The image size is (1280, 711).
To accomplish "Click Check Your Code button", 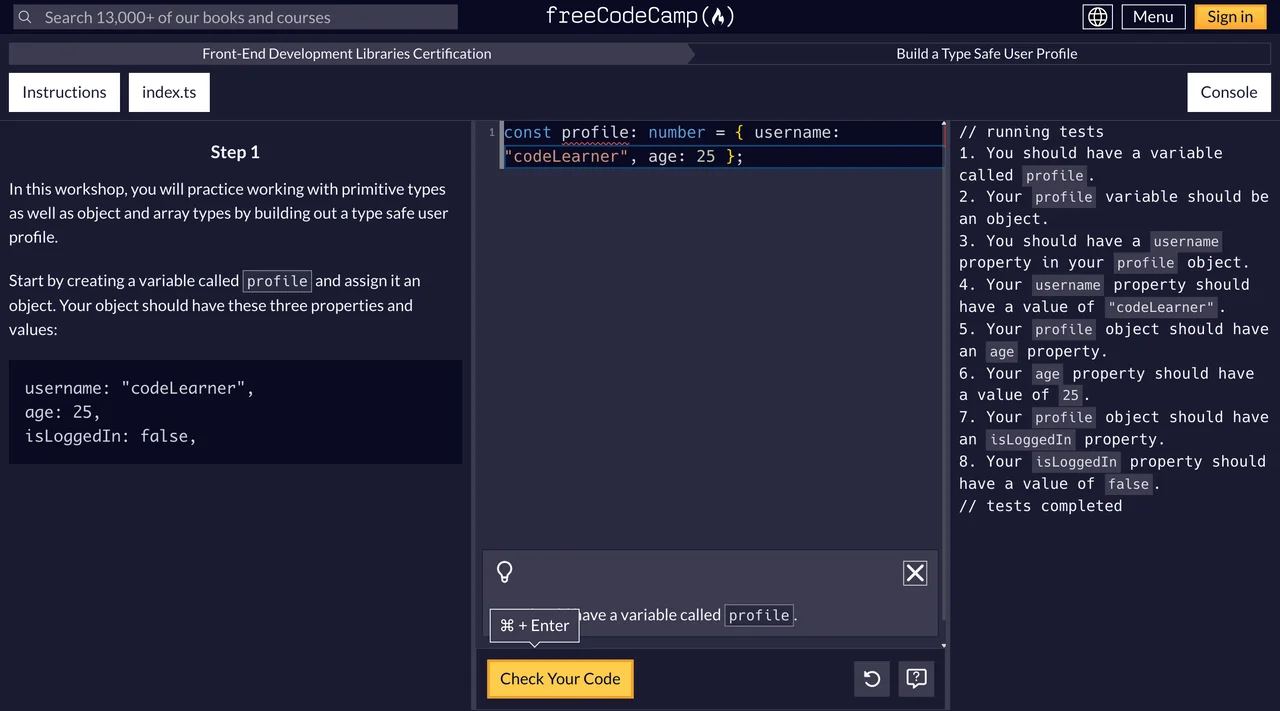I will point(560,679).
